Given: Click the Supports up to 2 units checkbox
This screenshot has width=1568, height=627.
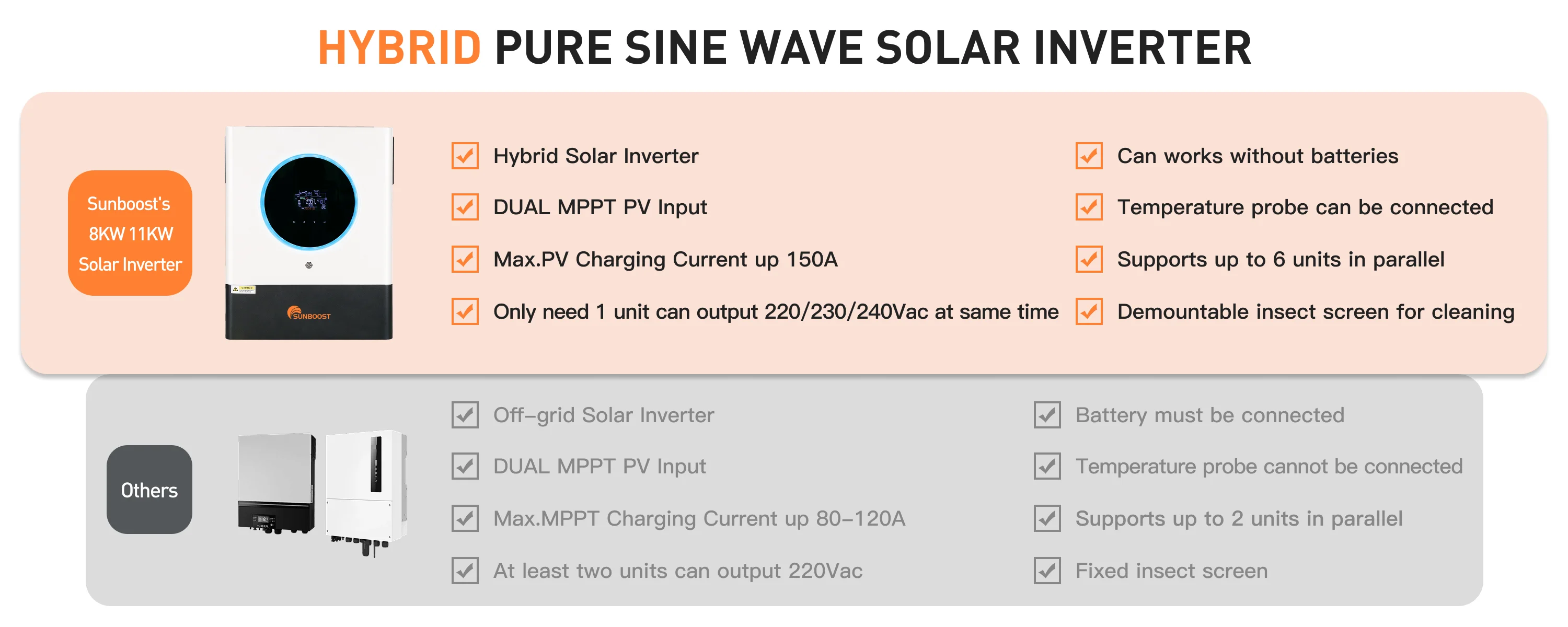Looking at the screenshot, I should pyautogui.click(x=1047, y=519).
